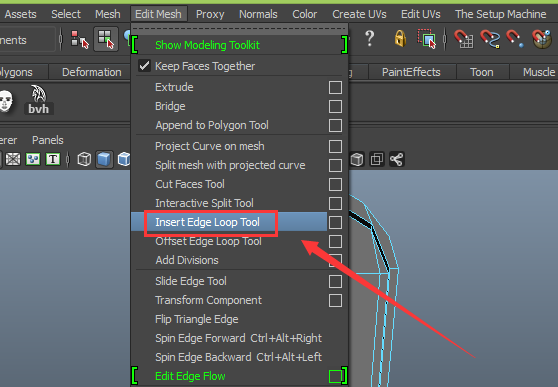Choose Spin Edge Forward
This screenshot has height=387, width=558.
tap(238, 338)
